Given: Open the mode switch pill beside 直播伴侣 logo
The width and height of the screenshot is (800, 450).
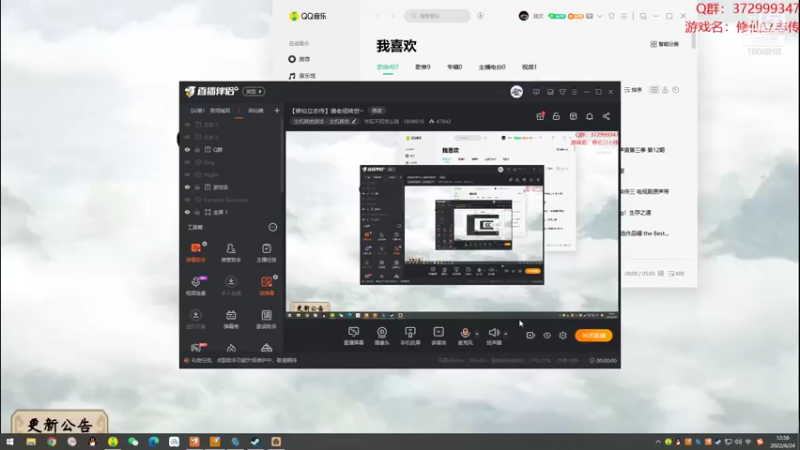Looking at the screenshot, I should pos(254,91).
